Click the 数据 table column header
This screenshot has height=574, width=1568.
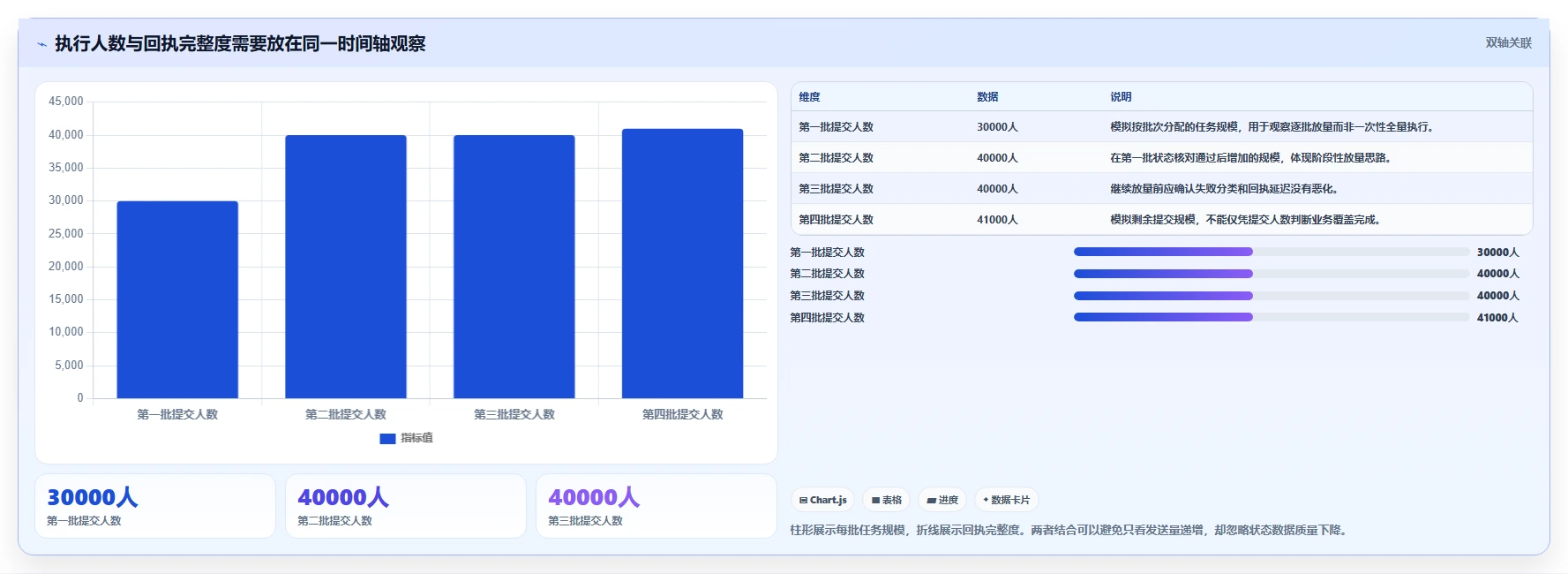point(987,97)
